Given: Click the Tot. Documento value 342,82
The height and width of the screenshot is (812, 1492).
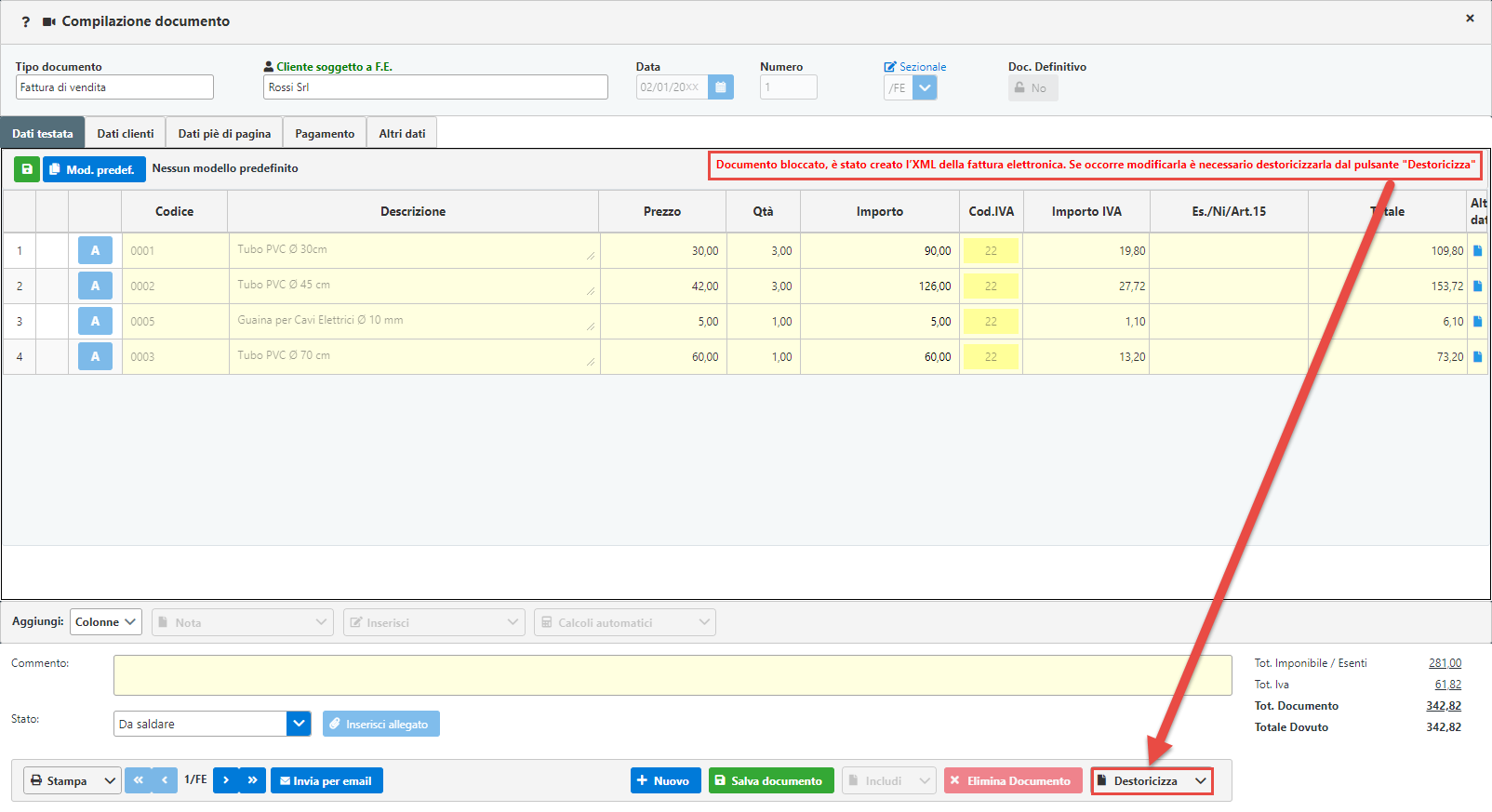Looking at the screenshot, I should (1444, 706).
